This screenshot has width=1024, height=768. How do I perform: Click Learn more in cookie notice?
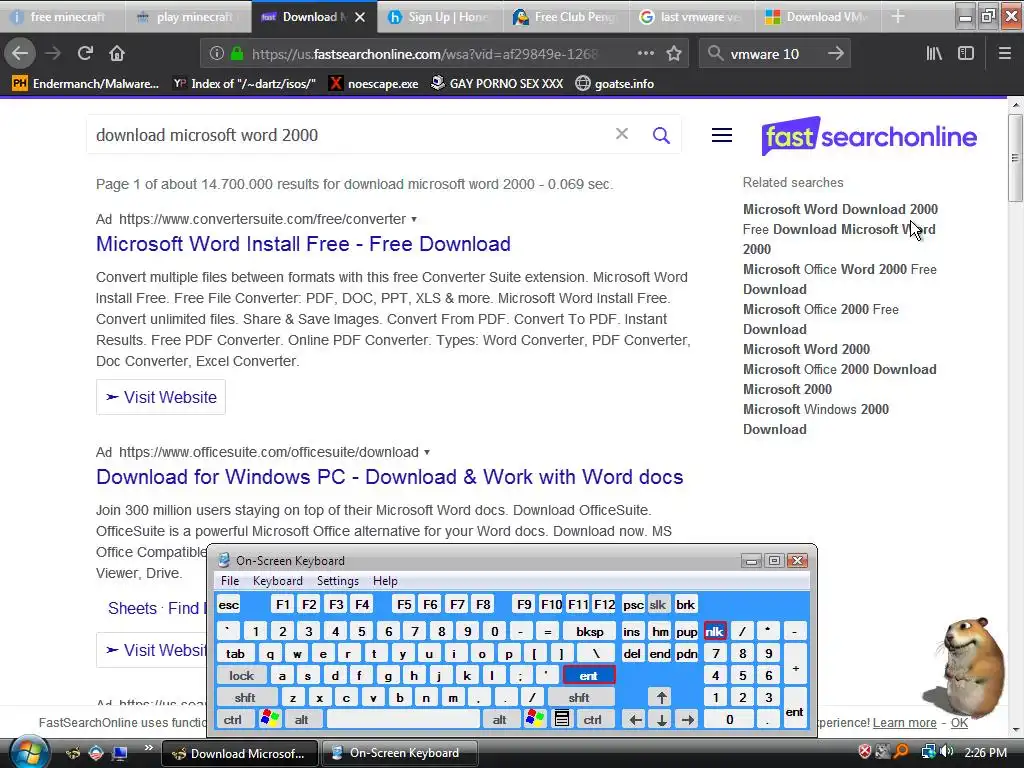click(x=904, y=723)
